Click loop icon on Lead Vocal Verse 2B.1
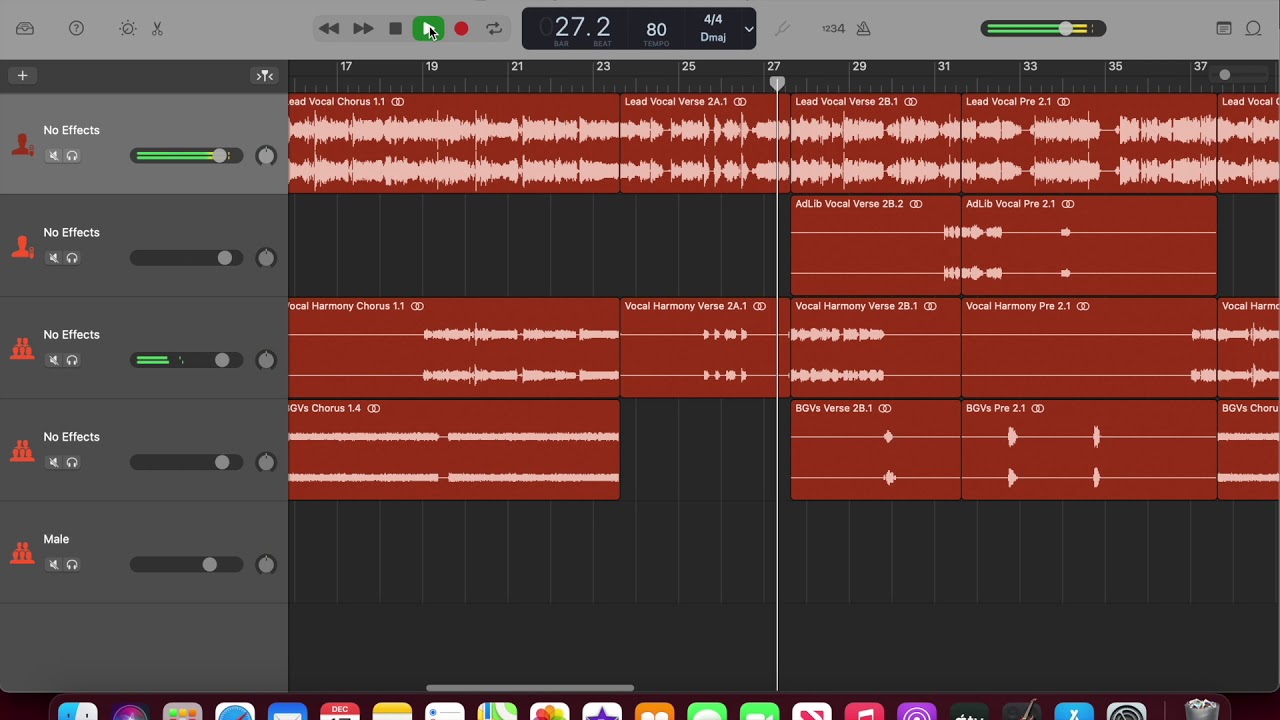The width and height of the screenshot is (1280, 720). click(x=910, y=102)
